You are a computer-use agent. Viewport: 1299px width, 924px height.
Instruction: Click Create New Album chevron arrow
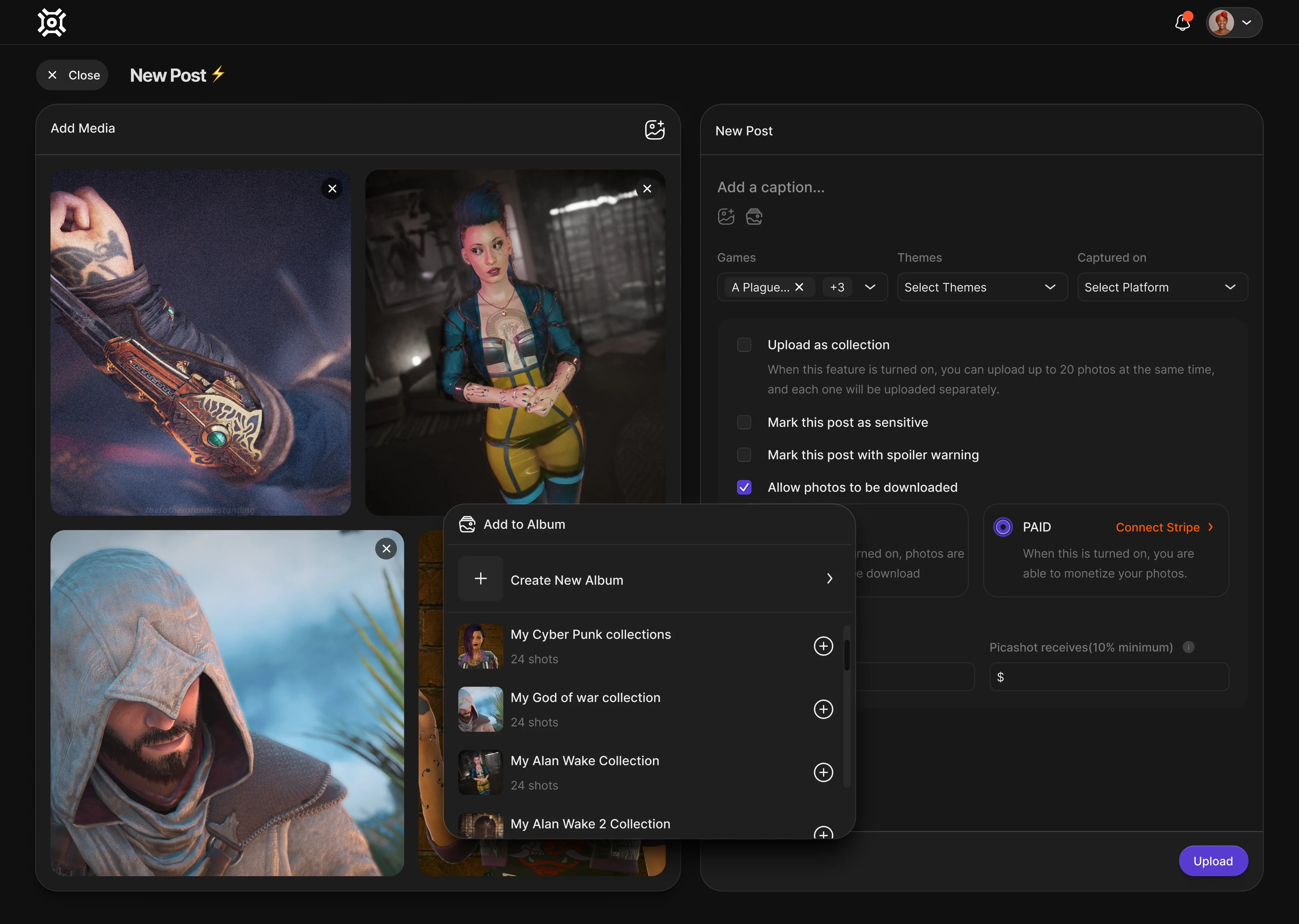829,579
